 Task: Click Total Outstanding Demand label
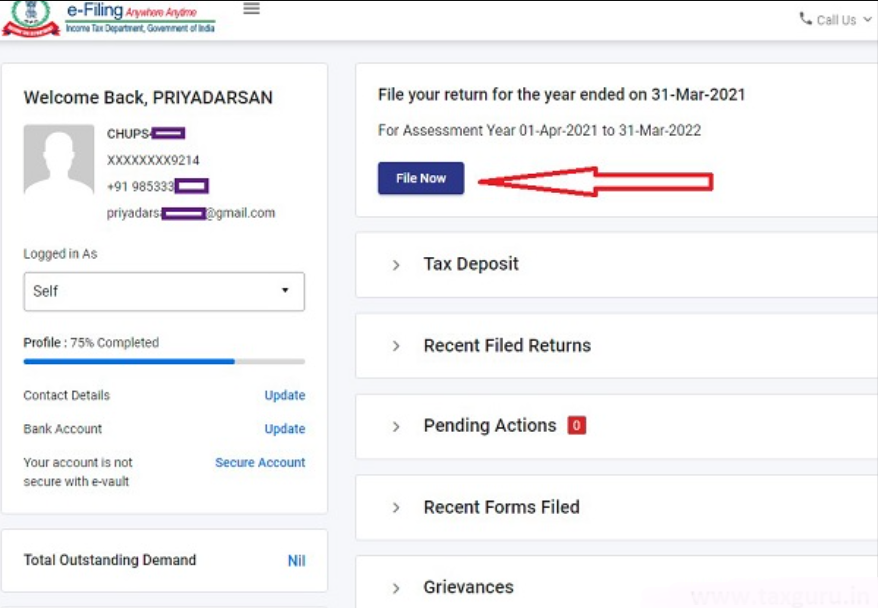pos(110,560)
